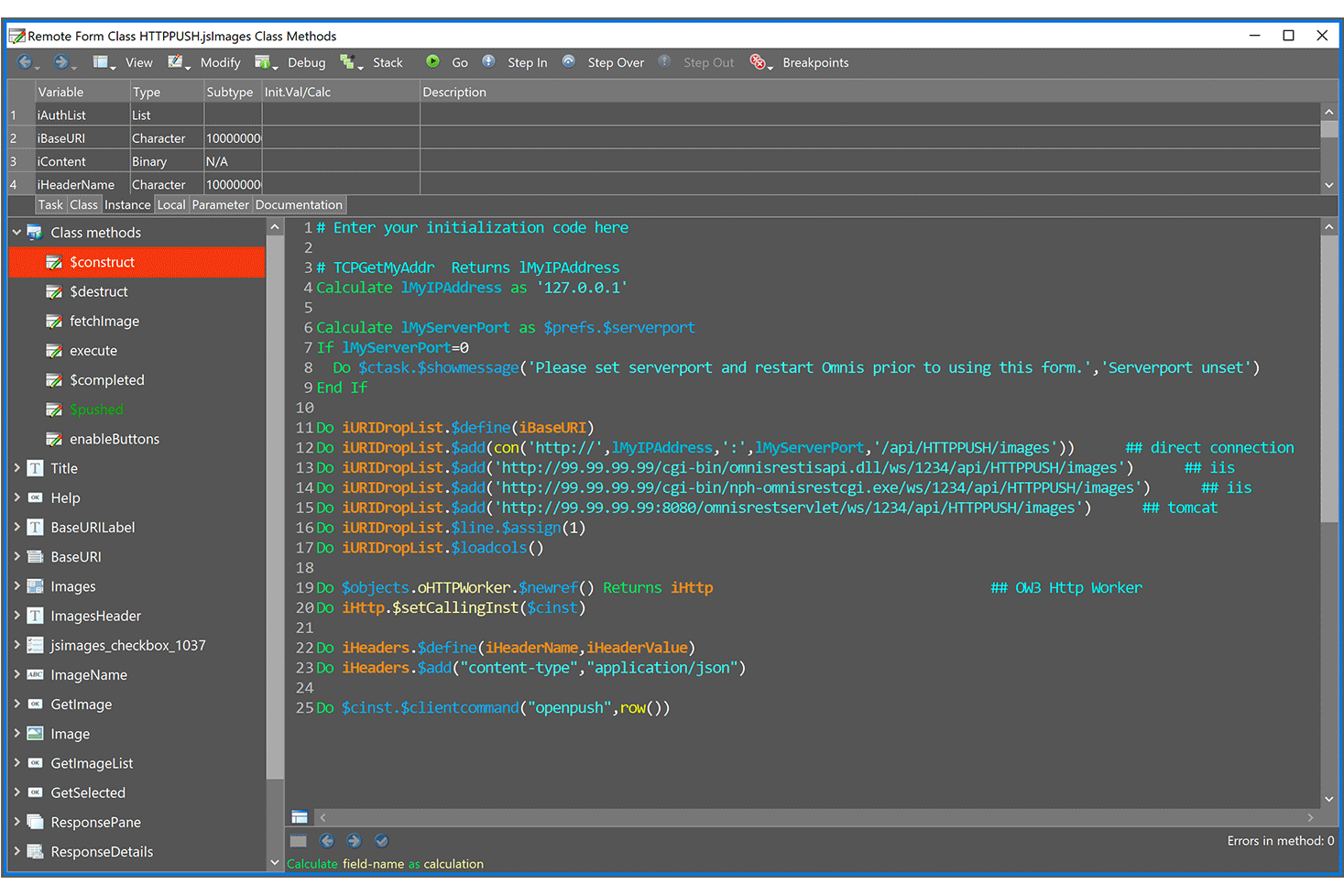1344x896 pixels.
Task: Click the Step In icon
Action: point(489,62)
